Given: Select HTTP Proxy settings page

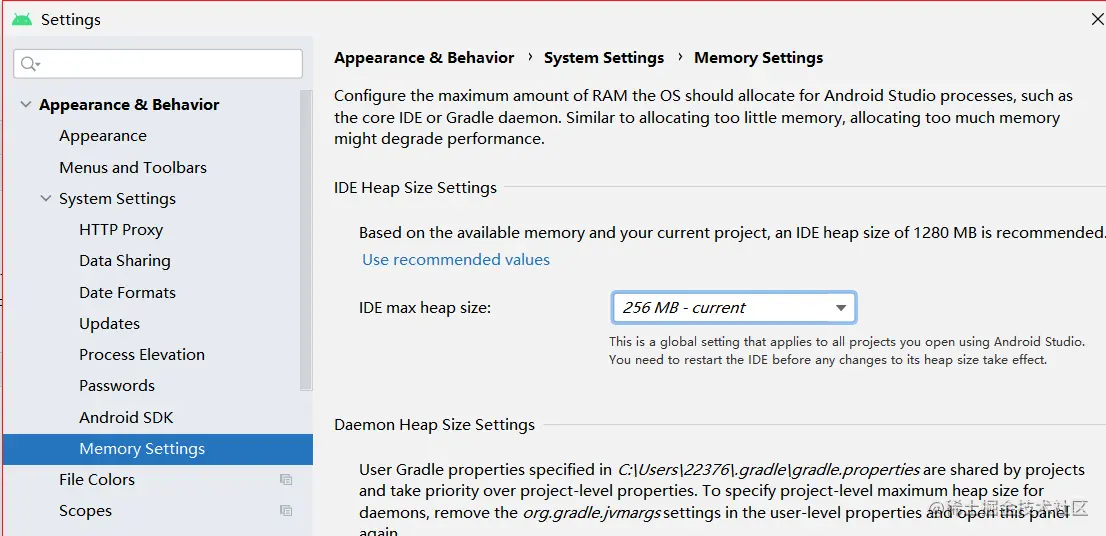Looking at the screenshot, I should pos(121,230).
